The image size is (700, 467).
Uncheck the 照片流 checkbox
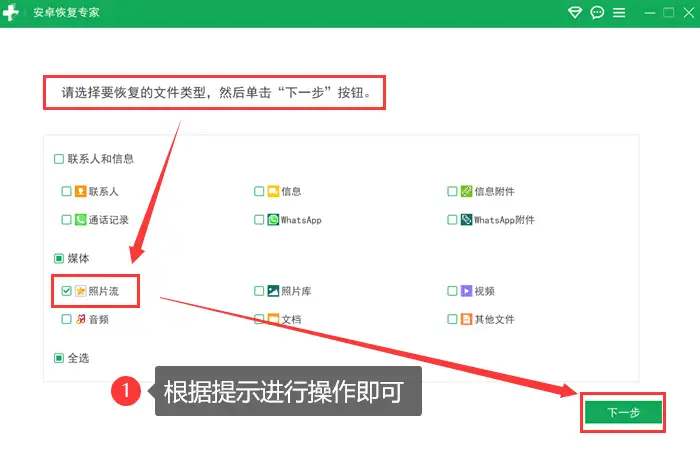click(66, 291)
